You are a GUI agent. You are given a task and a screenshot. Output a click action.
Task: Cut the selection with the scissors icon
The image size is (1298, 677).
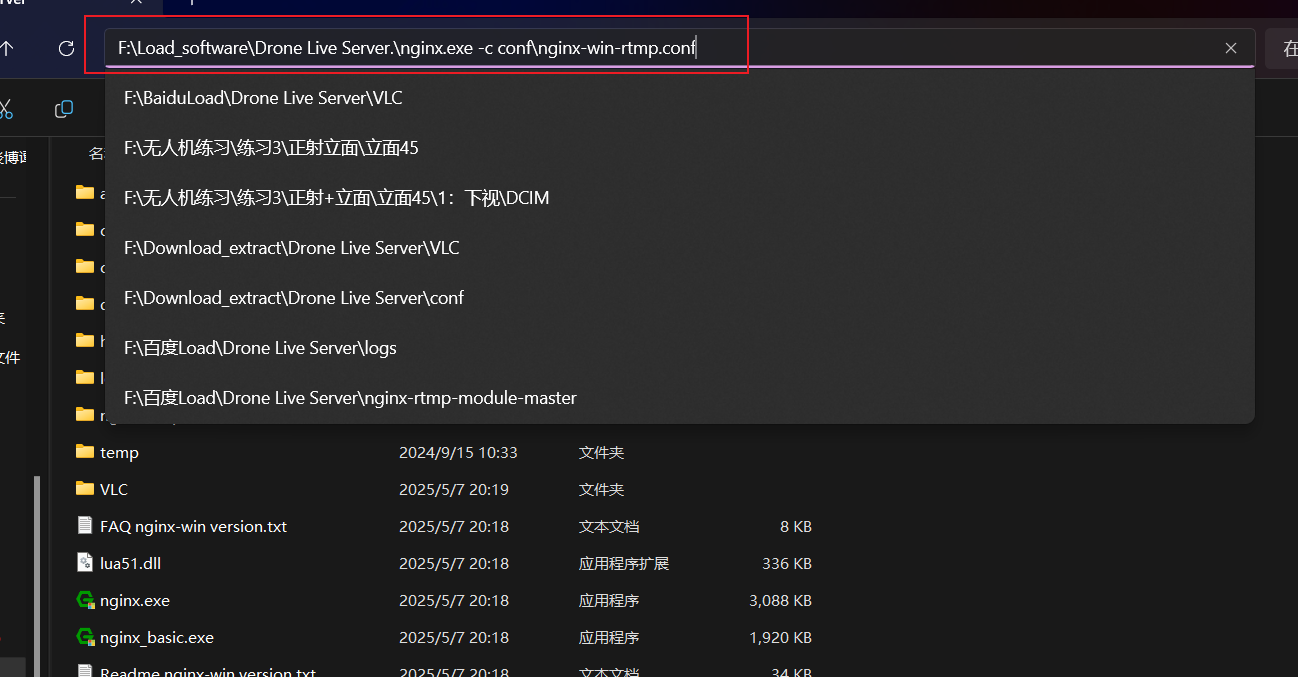[x=5, y=109]
